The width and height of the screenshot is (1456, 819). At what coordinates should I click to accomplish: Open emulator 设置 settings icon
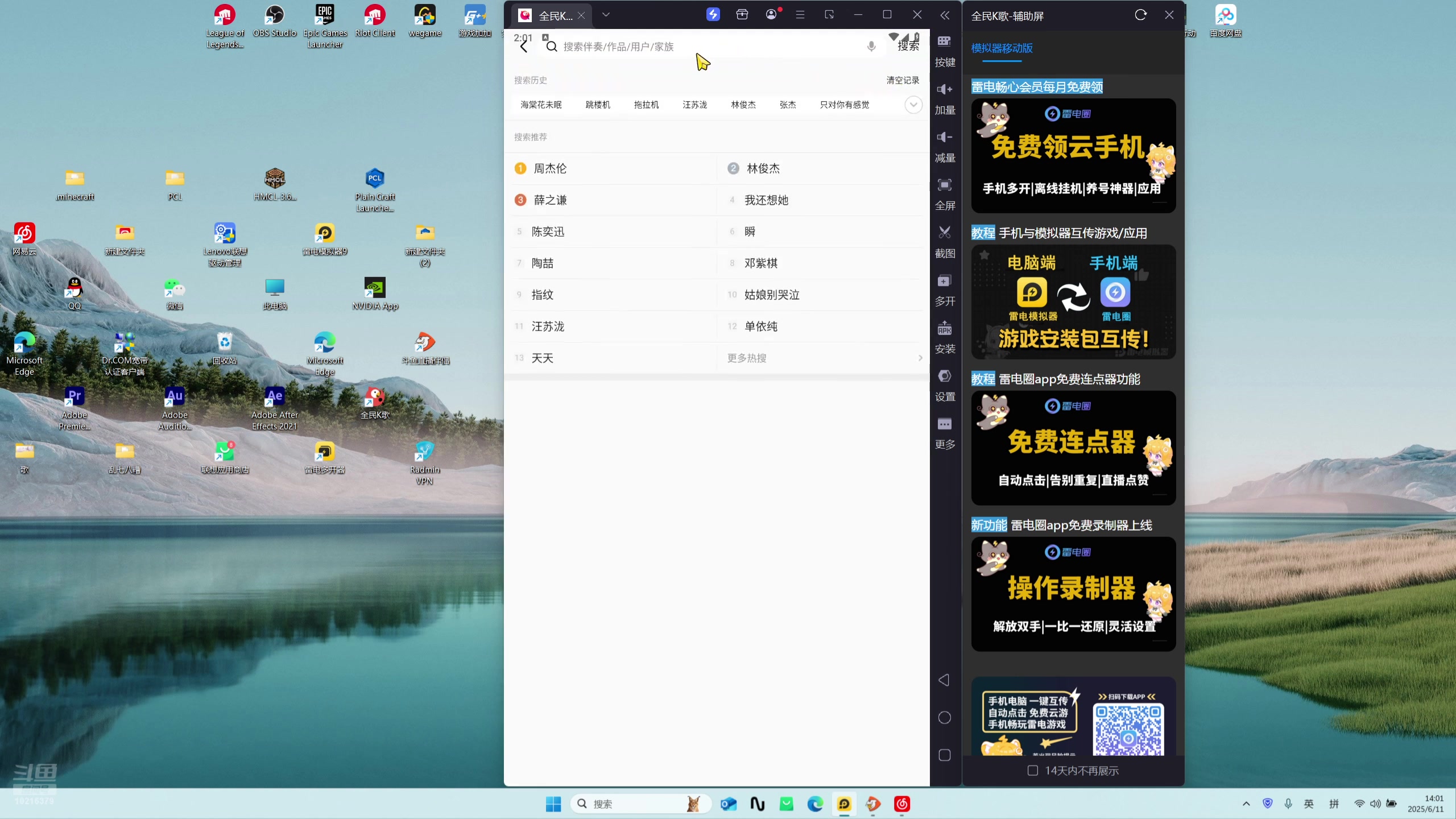tap(945, 376)
